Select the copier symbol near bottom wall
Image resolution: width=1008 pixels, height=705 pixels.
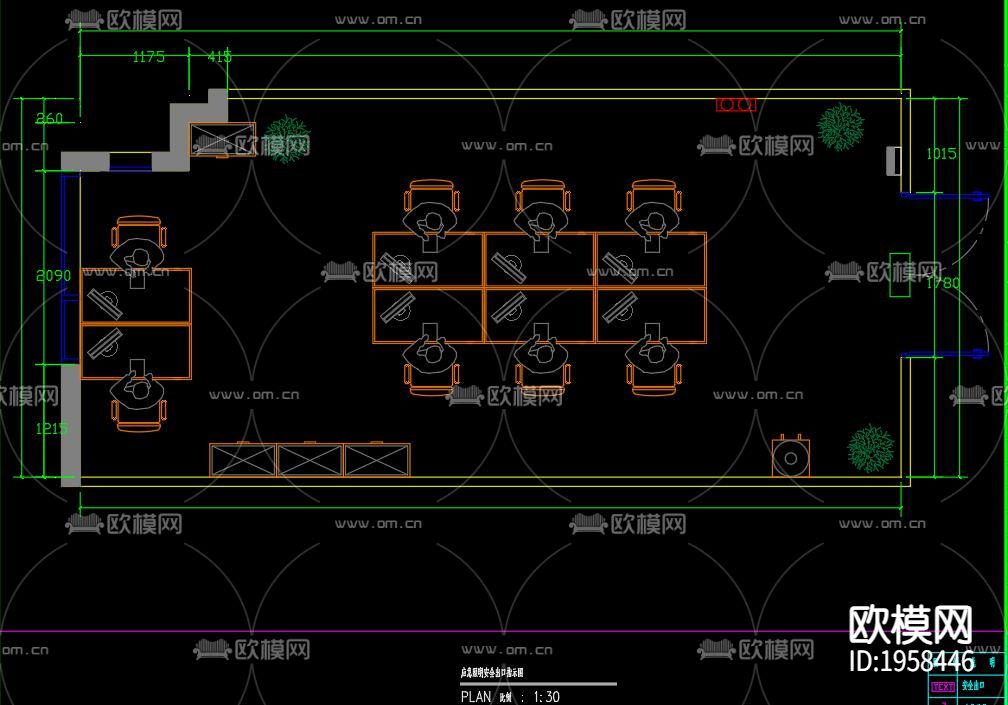click(x=791, y=456)
